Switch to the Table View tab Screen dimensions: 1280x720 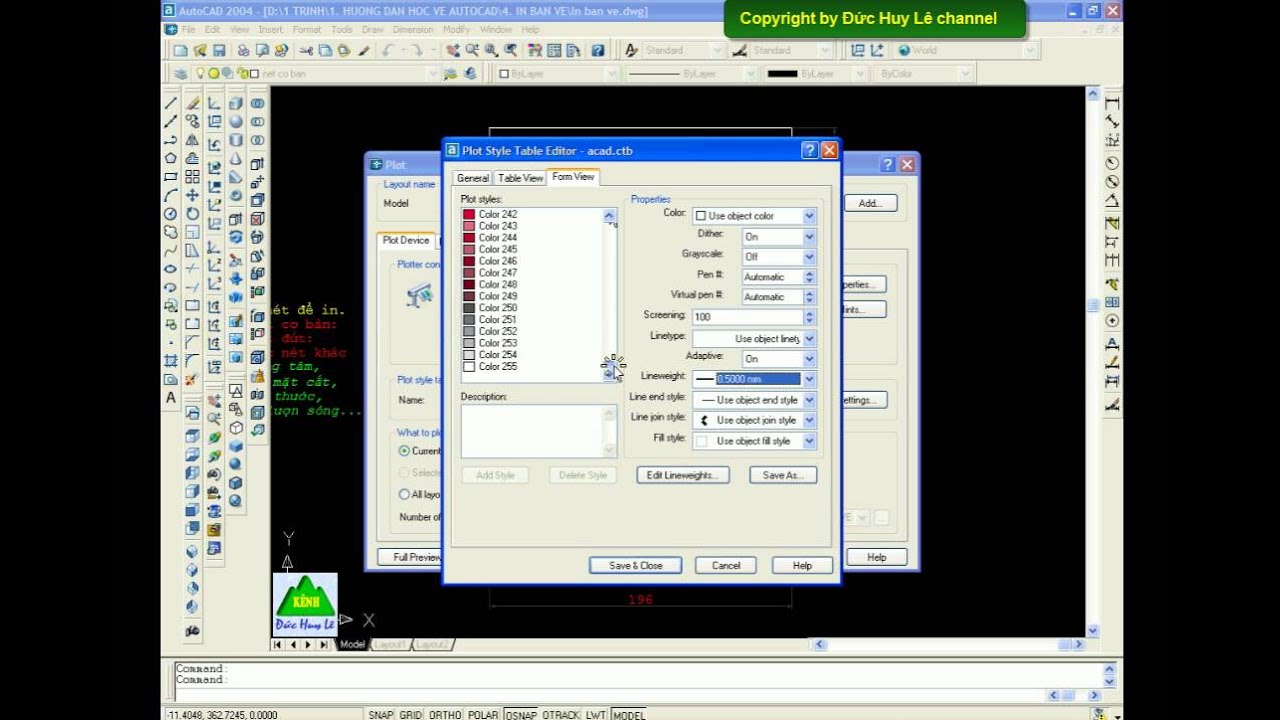click(x=520, y=178)
